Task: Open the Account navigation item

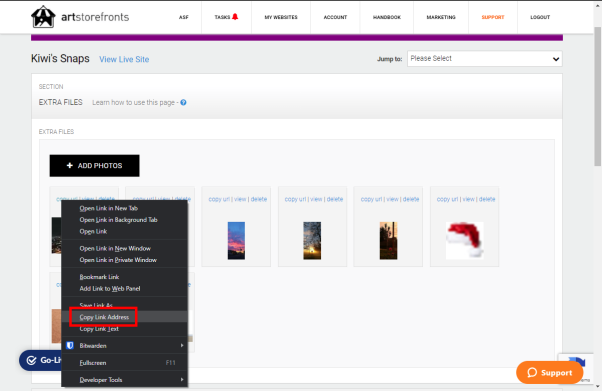Action: 335,17
